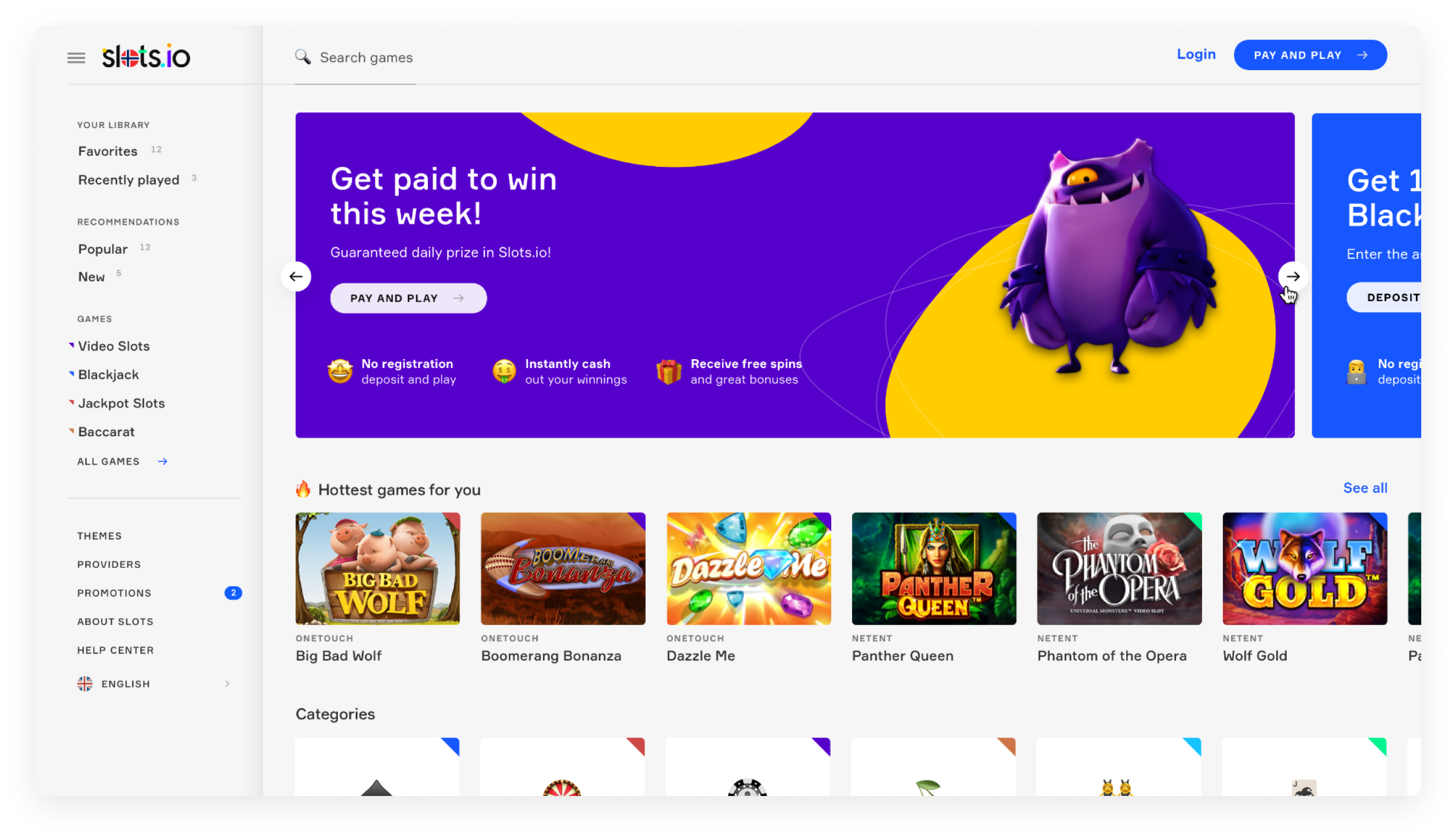Screen dimensions: 1456x840
Task: Click the Login link
Action: coord(1196,54)
